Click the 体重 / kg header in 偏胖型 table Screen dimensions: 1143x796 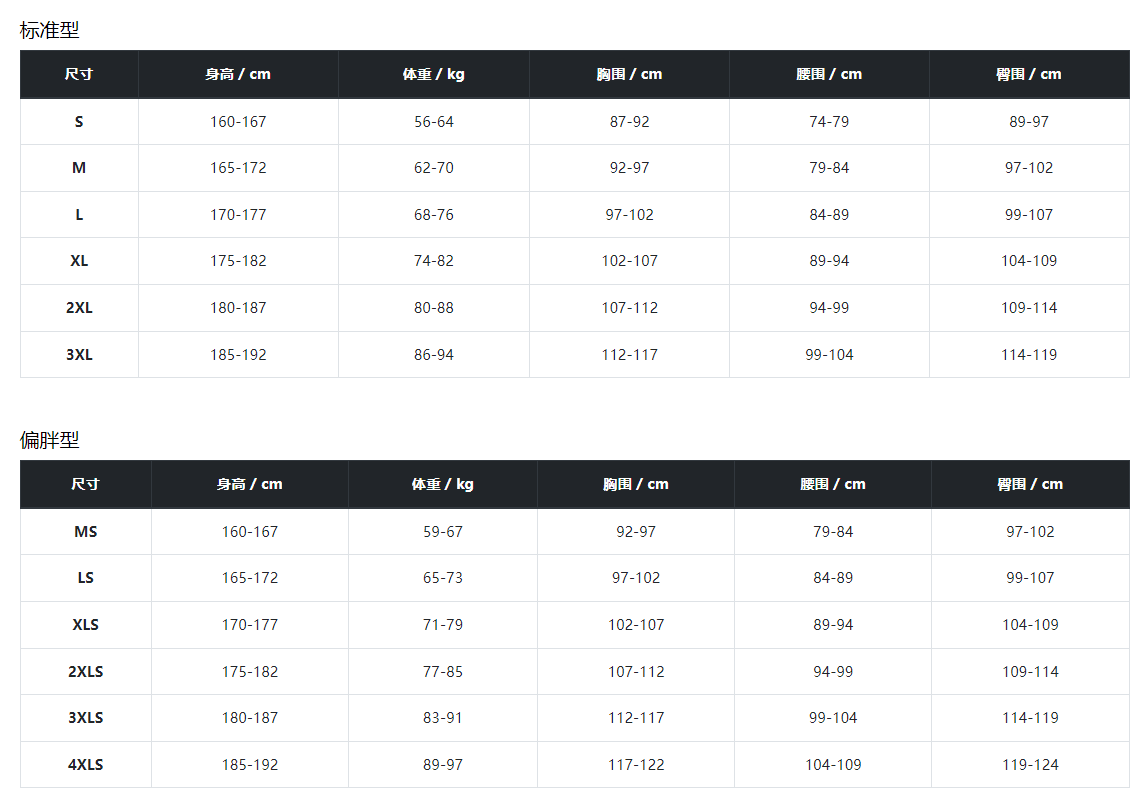[442, 484]
